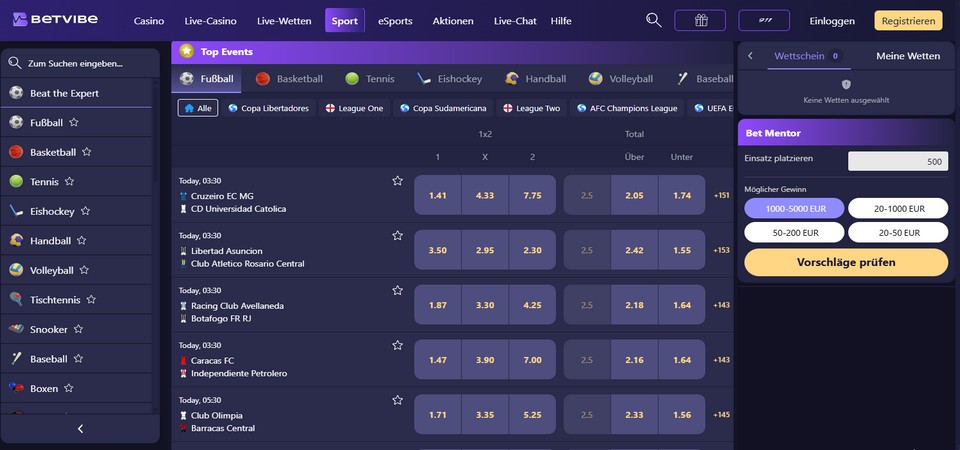Favorite Tennis with its sidebar star

69,181
